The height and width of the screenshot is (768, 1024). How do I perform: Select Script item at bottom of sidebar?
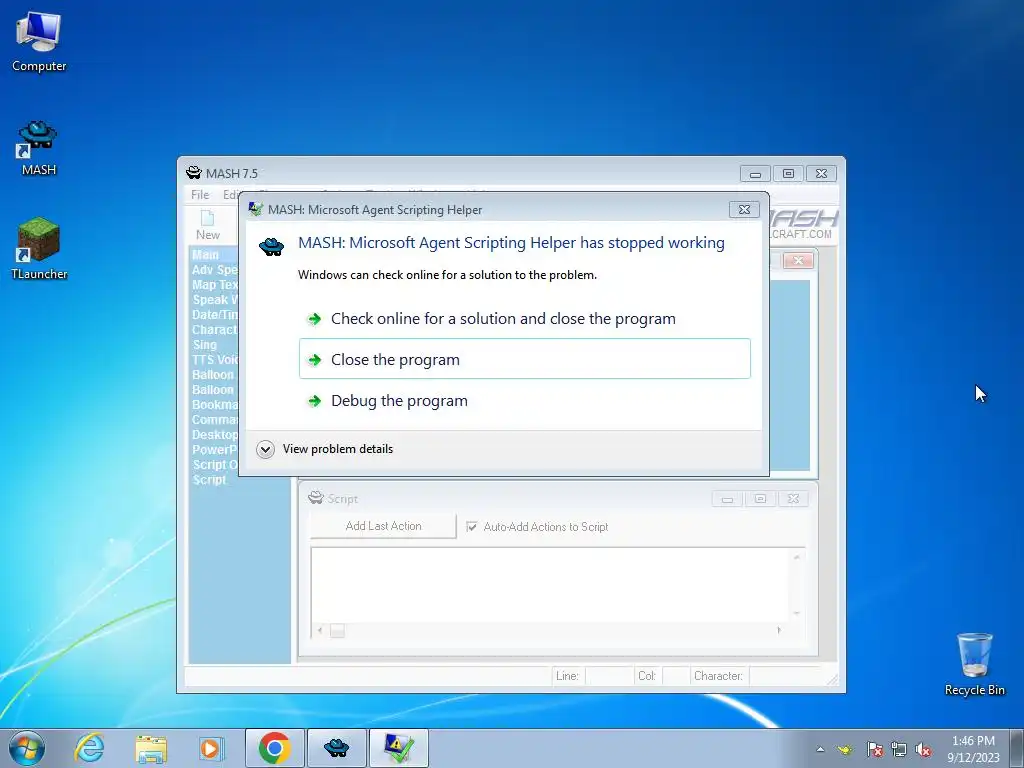click(x=209, y=480)
